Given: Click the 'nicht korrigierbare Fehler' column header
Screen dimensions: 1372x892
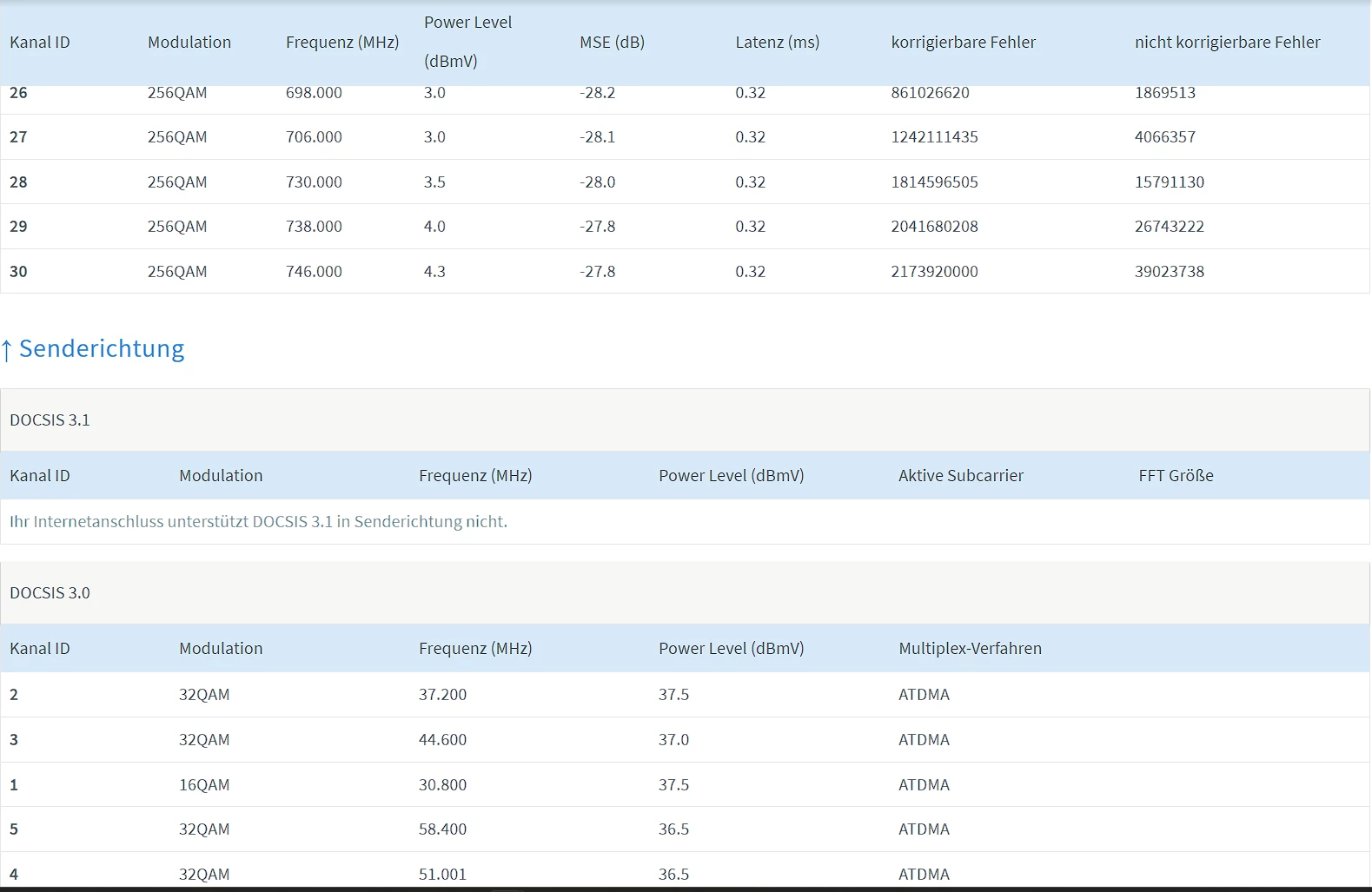Looking at the screenshot, I should pyautogui.click(x=1228, y=43).
